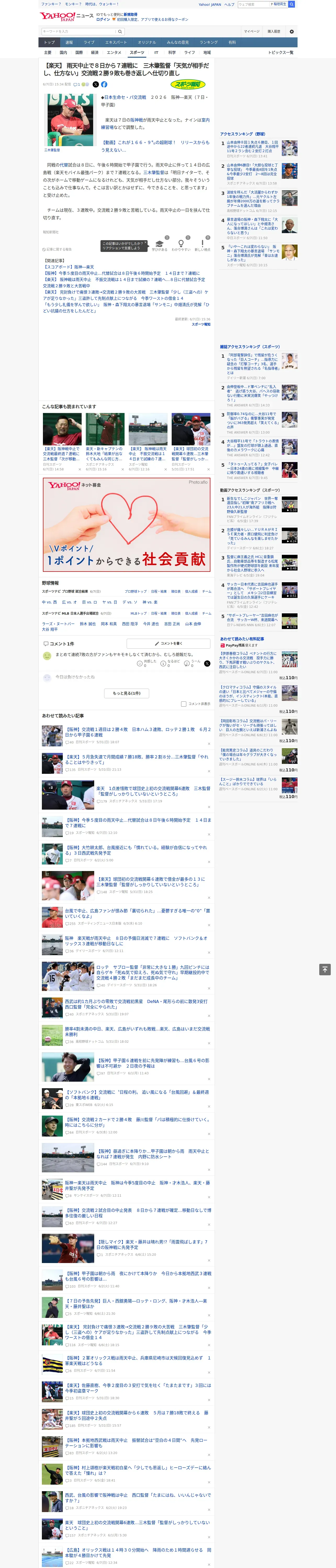Open the トップ navigation tab
Viewport: 336px width, 1568px height.
click(x=49, y=43)
